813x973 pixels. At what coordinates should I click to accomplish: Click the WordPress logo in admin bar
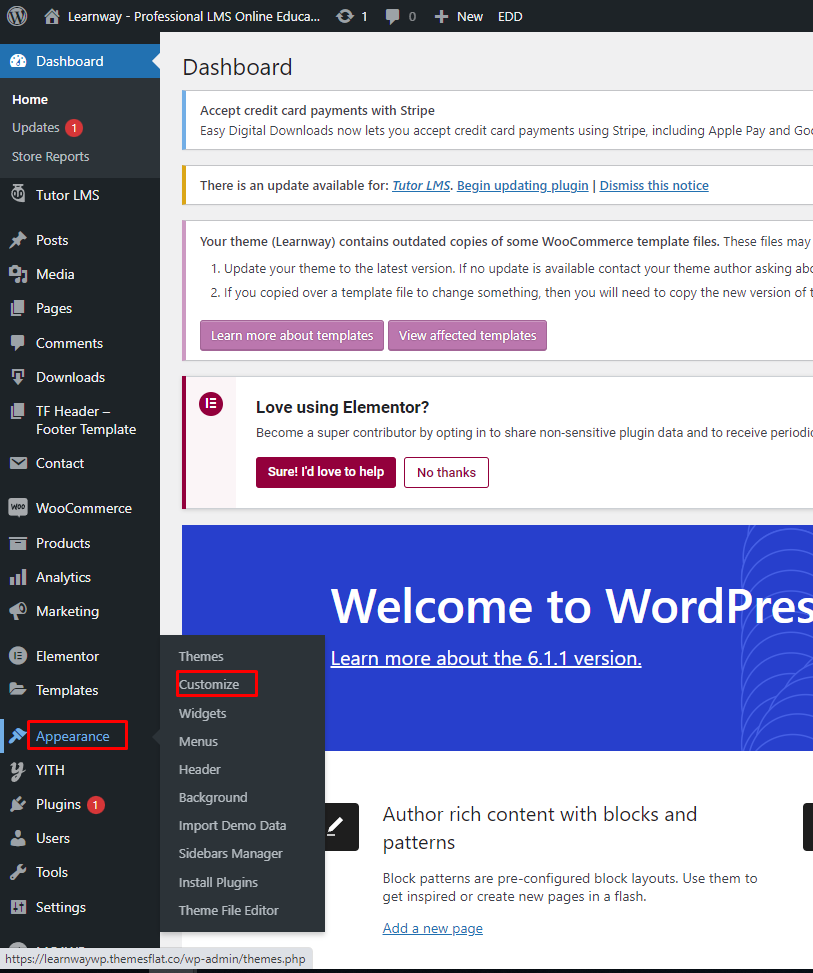(x=17, y=16)
